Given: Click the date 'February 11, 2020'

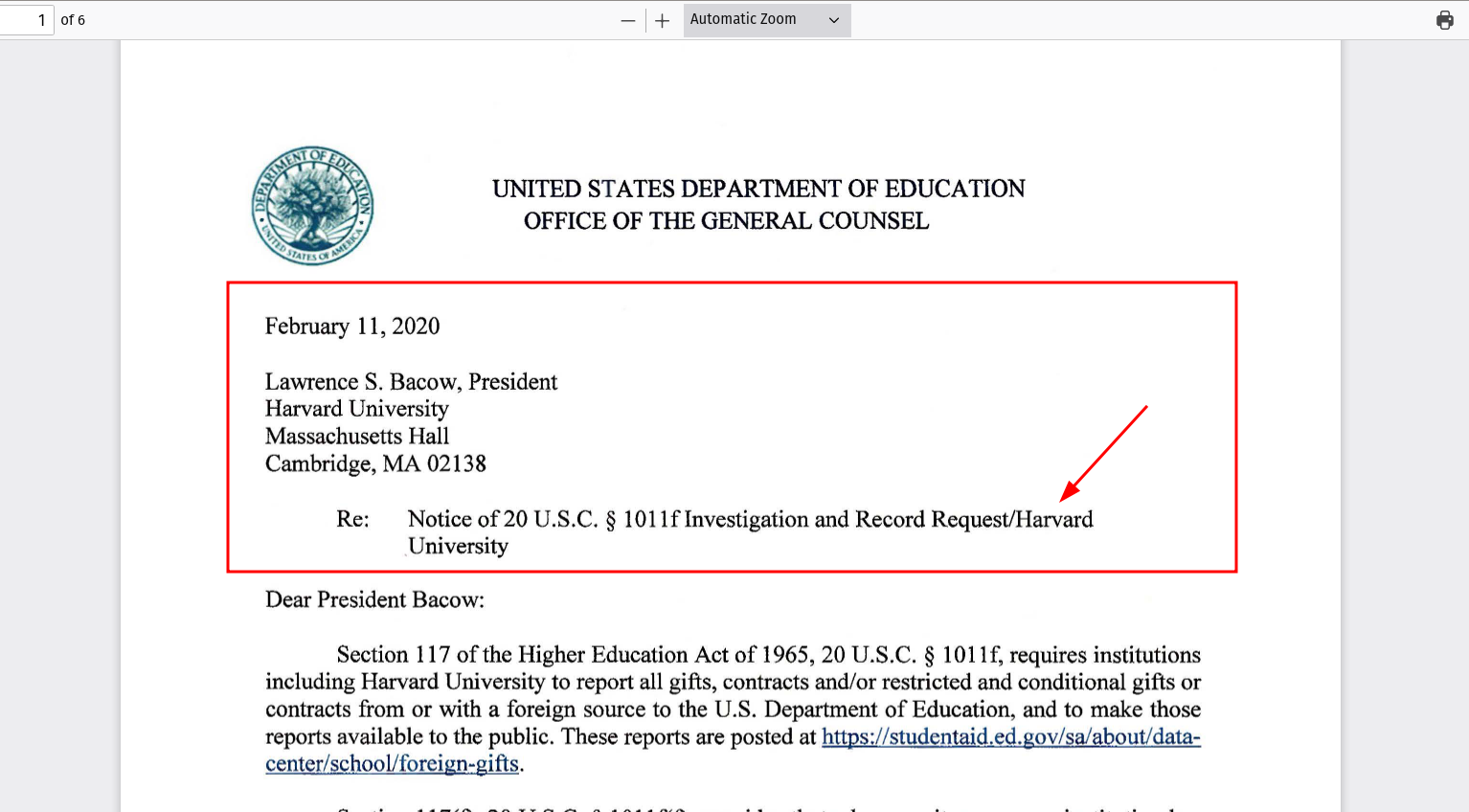Looking at the screenshot, I should tap(352, 327).
